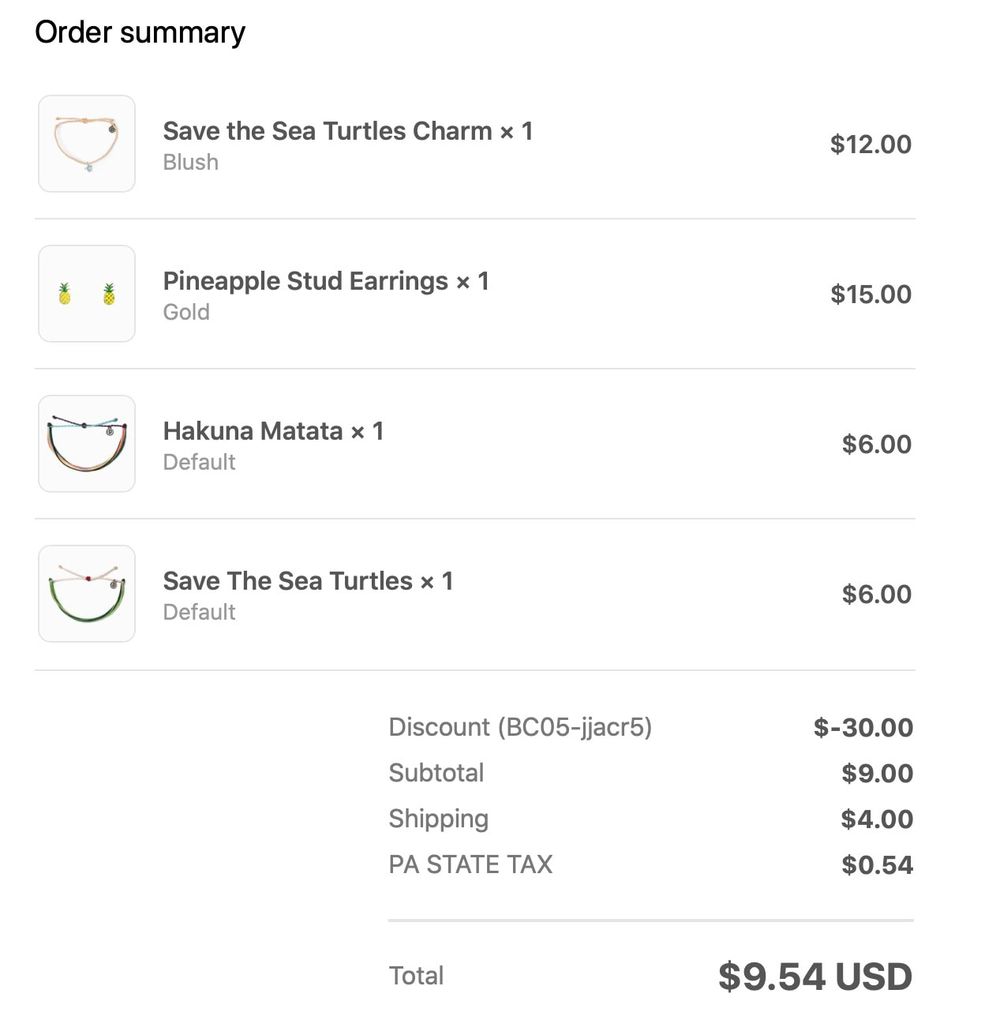Click the Blush variant label
The width and height of the screenshot is (985, 1031).
tap(191, 162)
